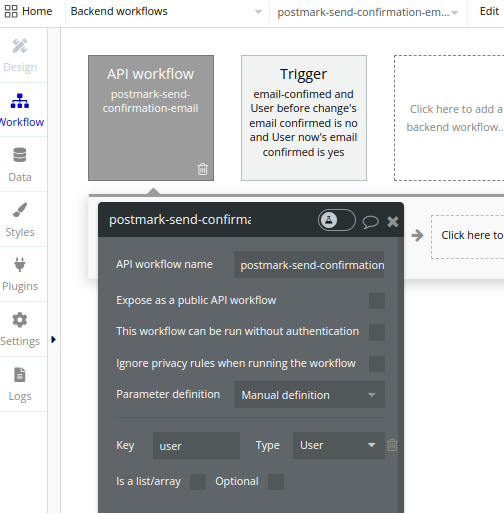
Task: Click the arrow next to the action step
Action: click(x=417, y=235)
